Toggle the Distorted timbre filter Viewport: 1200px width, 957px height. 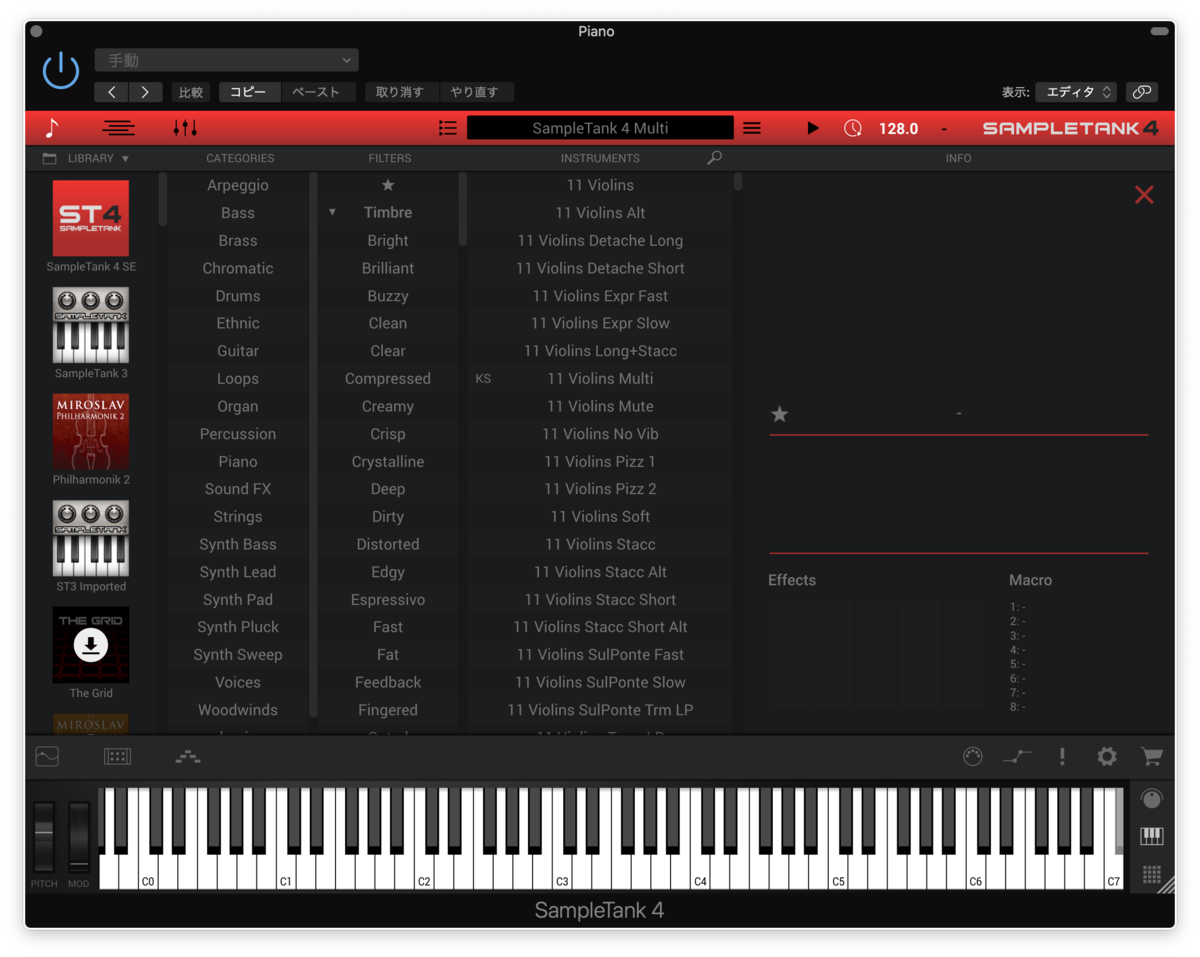[x=388, y=545]
